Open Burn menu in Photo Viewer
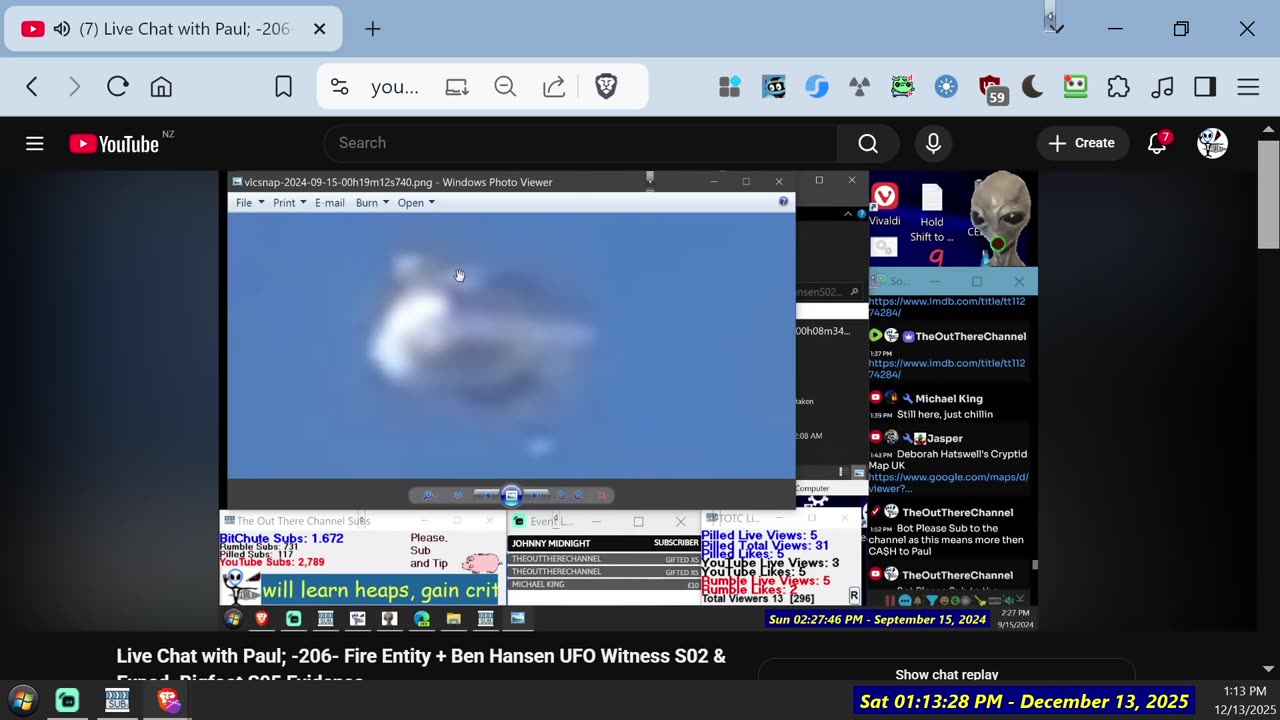Image resolution: width=1280 pixels, height=720 pixels. tap(372, 203)
